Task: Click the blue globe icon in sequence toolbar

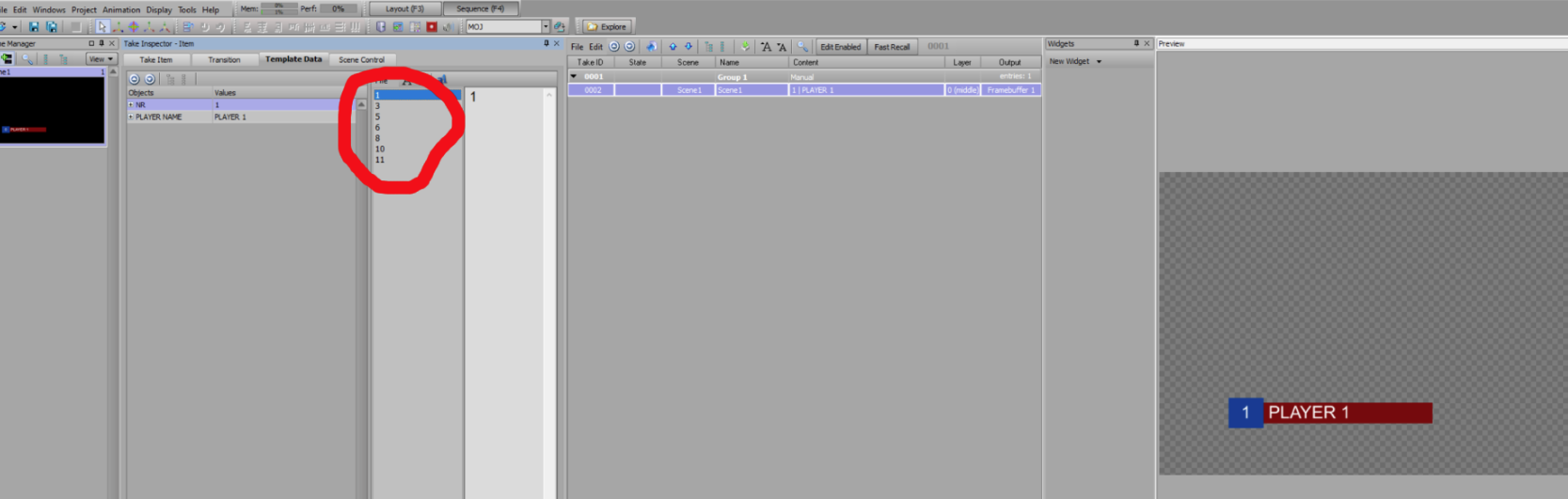Action: coord(651,46)
